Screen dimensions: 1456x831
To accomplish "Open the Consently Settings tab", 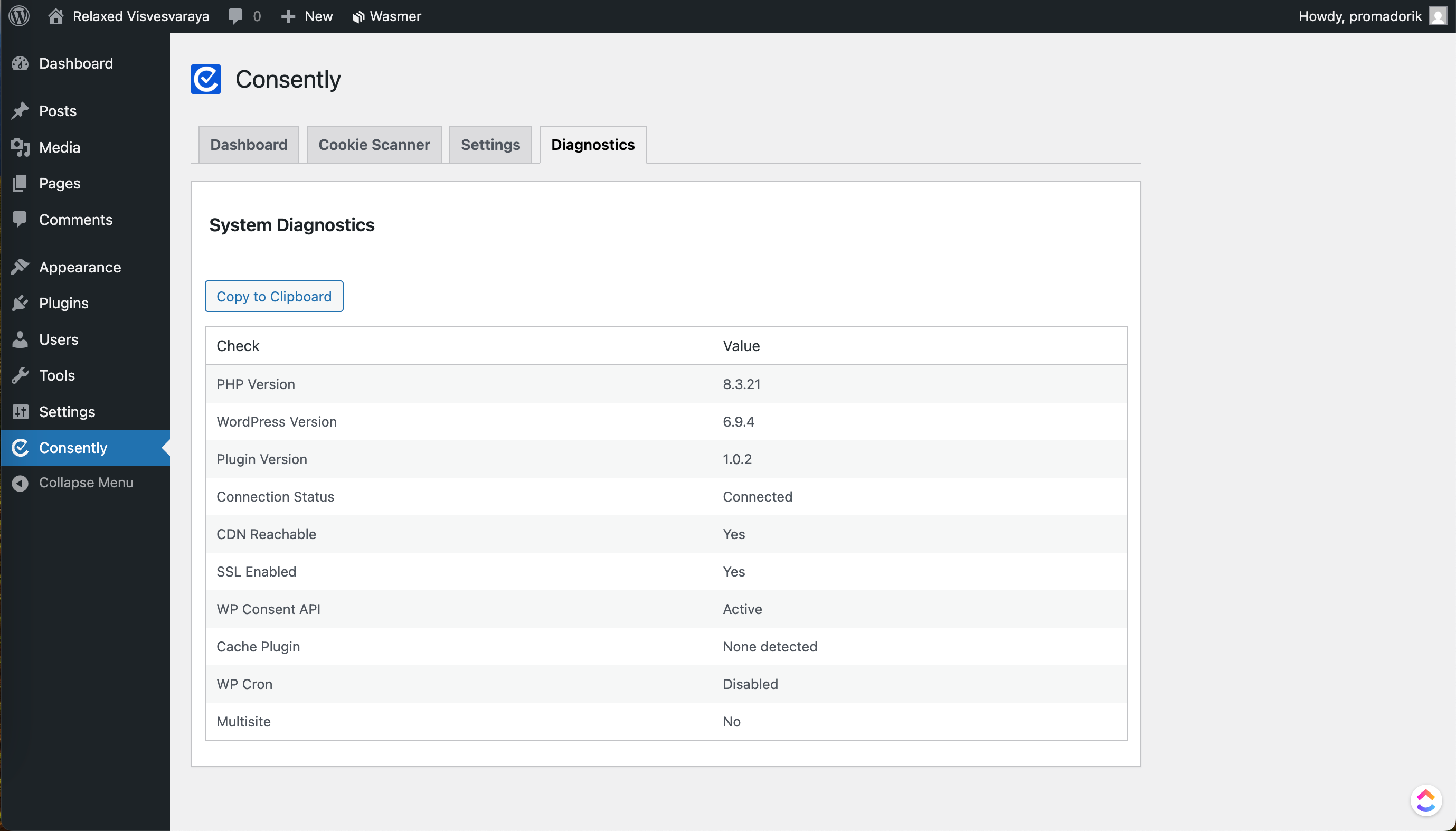I will pos(490,145).
